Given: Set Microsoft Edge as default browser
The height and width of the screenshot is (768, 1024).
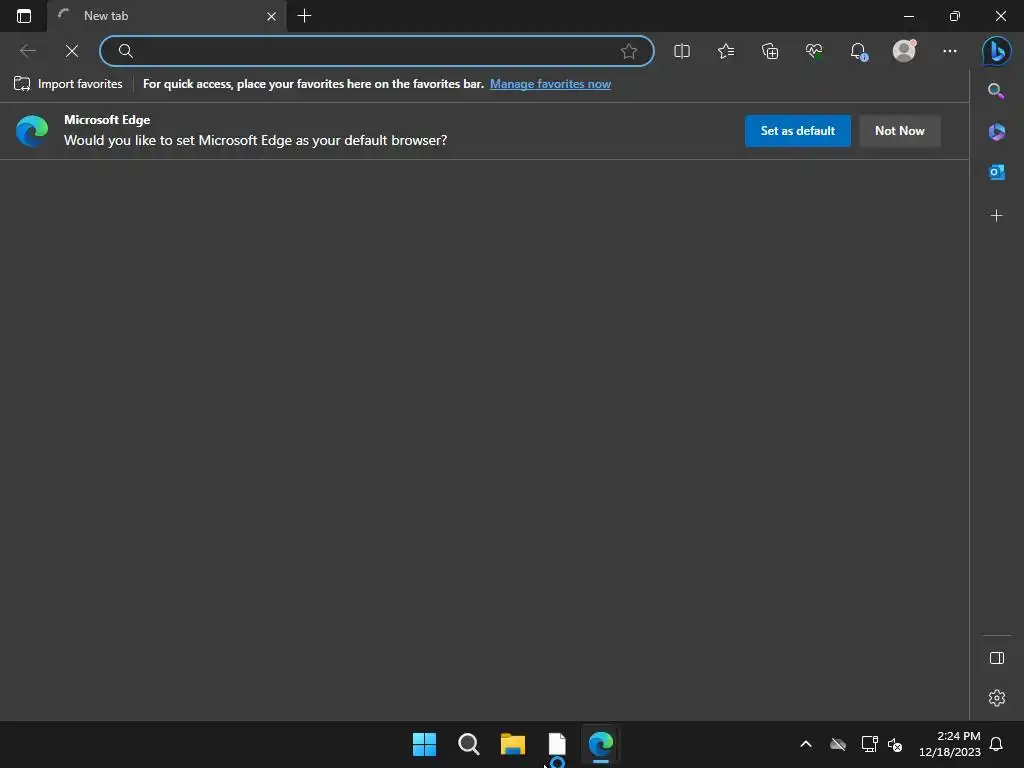Looking at the screenshot, I should coord(797,131).
